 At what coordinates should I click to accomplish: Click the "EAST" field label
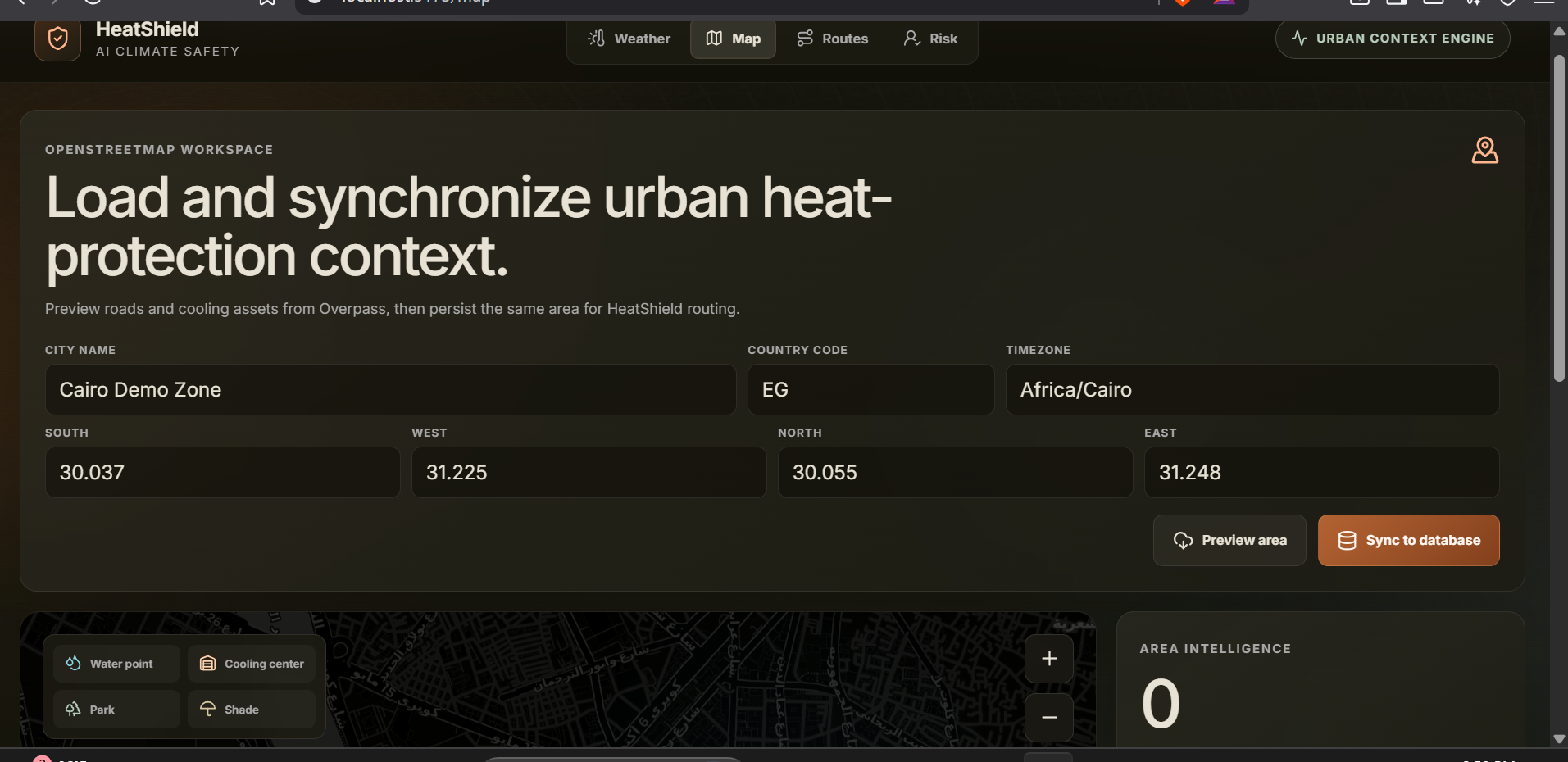[1161, 433]
